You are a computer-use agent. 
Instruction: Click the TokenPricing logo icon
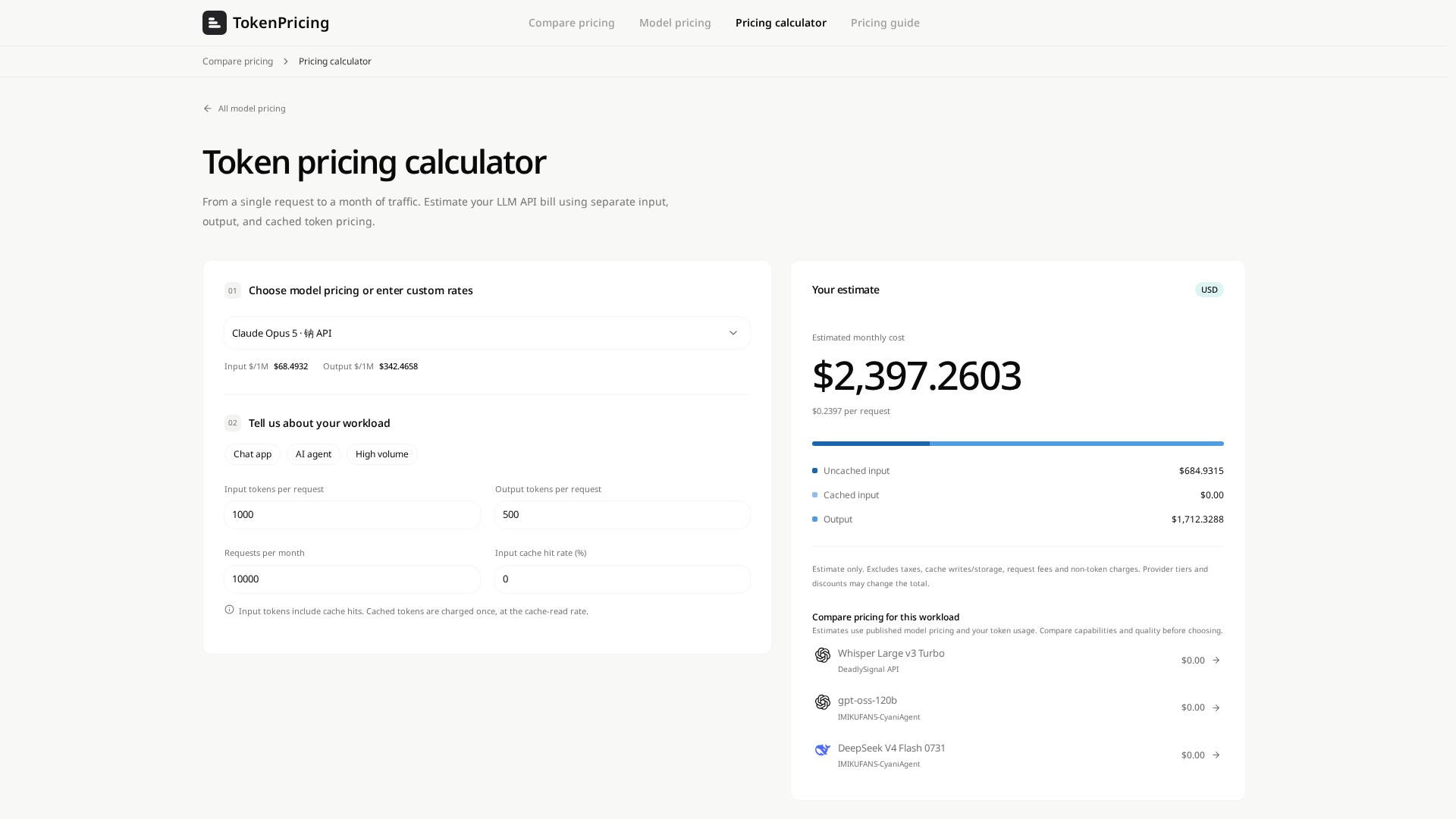pyautogui.click(x=215, y=23)
